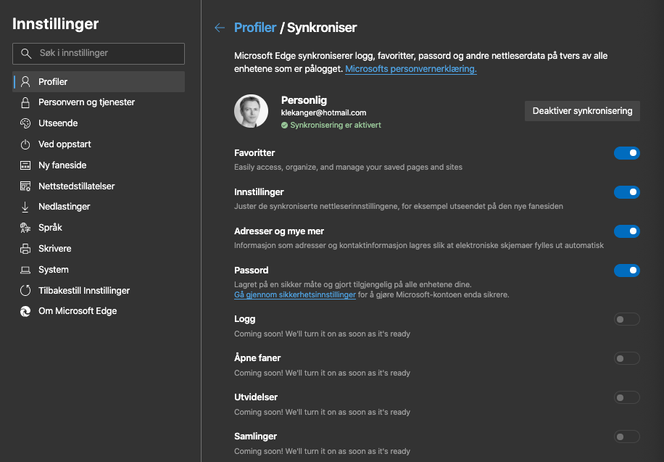Open Om Microsoft Edge page

click(x=98, y=311)
